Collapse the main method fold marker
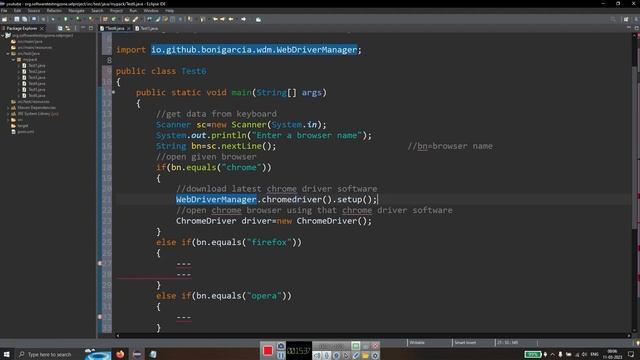Screen dimensions: 640x360 113,92
